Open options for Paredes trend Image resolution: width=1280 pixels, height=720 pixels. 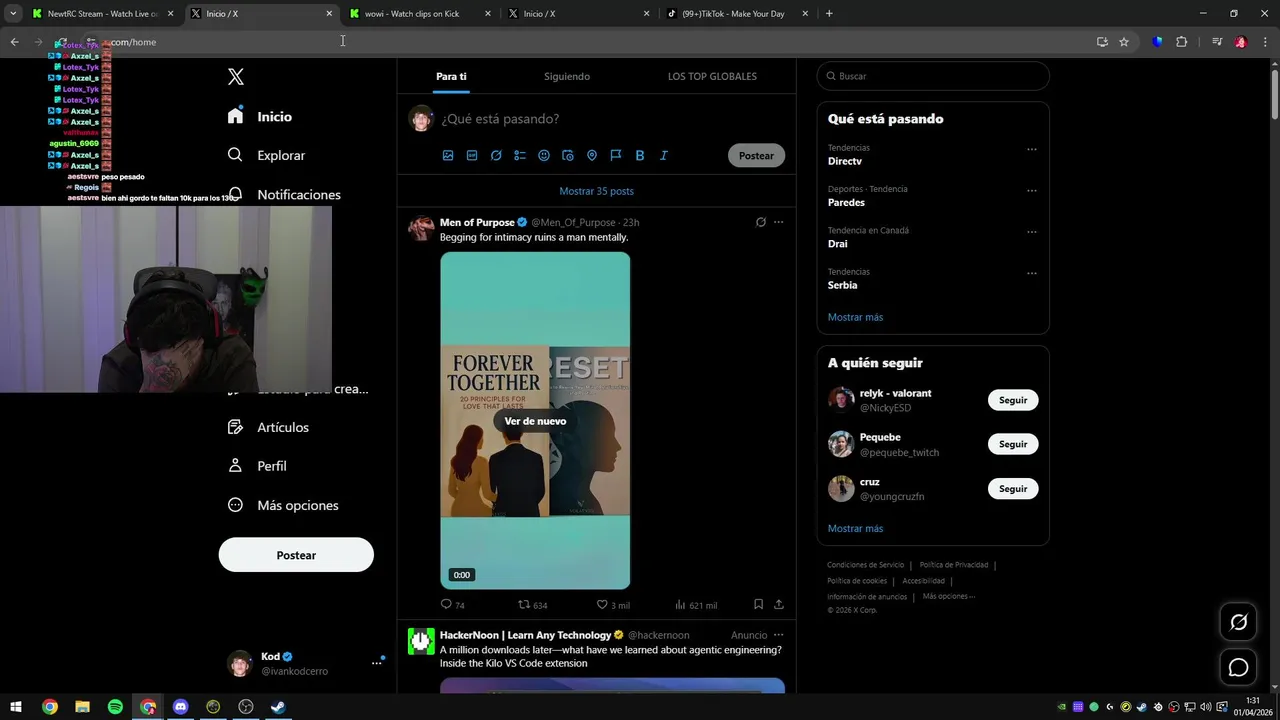pyautogui.click(x=1032, y=190)
